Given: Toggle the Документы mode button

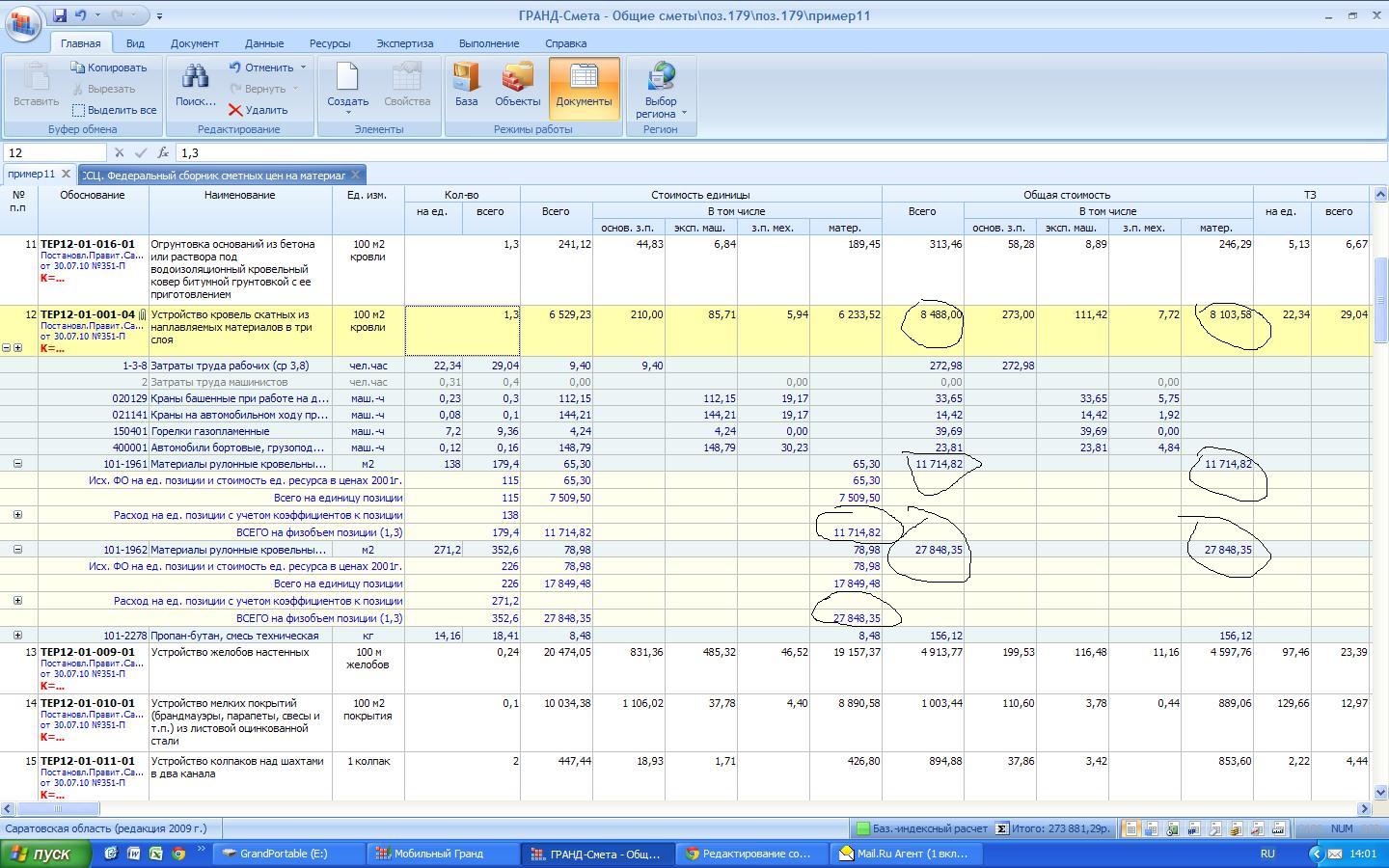Looking at the screenshot, I should coord(584,85).
